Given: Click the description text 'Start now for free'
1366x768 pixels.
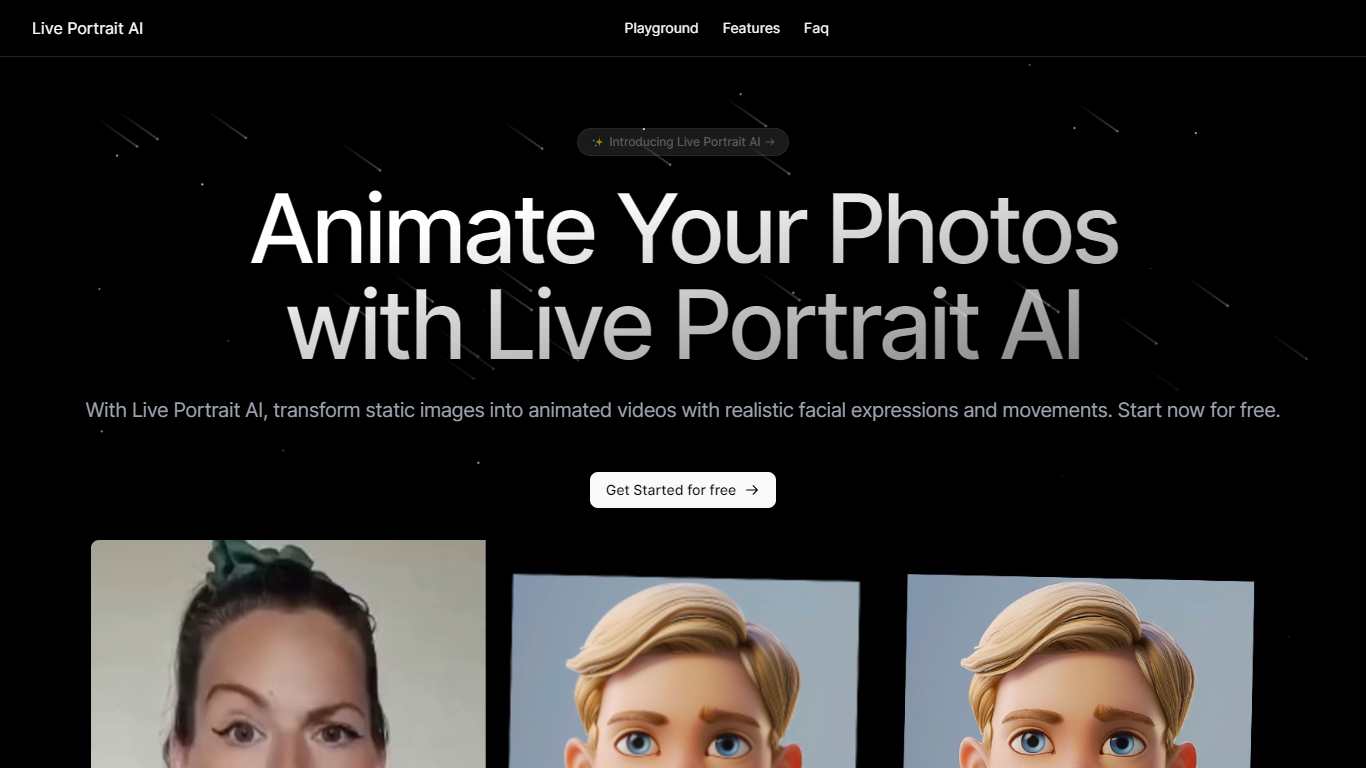Looking at the screenshot, I should click(x=1199, y=410).
